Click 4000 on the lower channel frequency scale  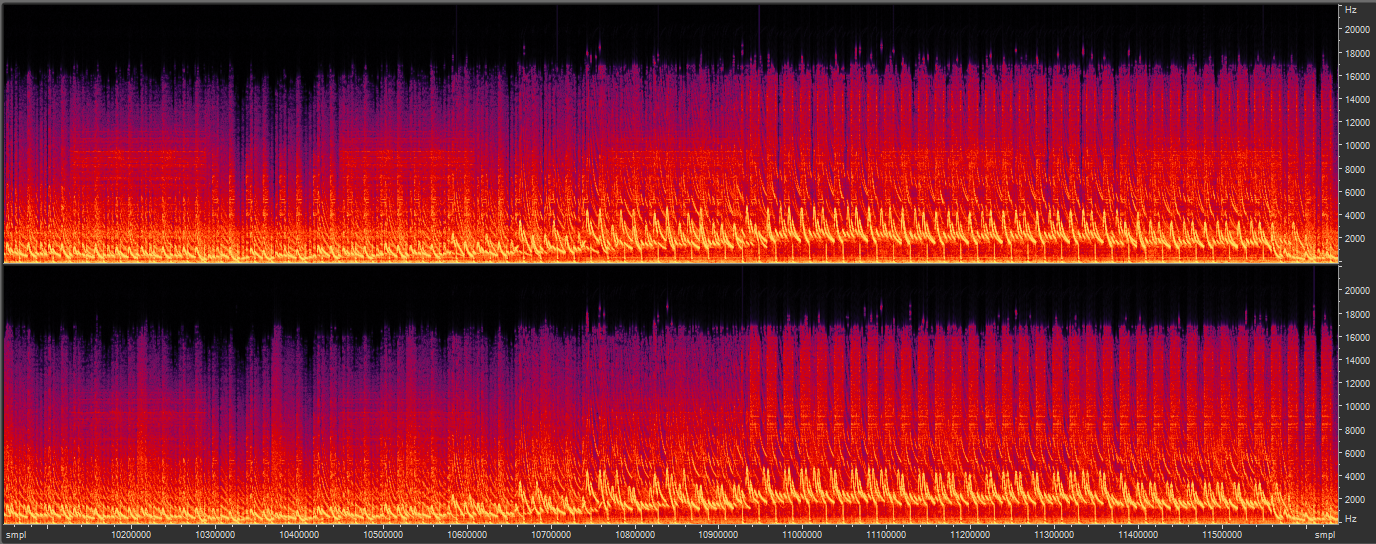coord(1355,476)
